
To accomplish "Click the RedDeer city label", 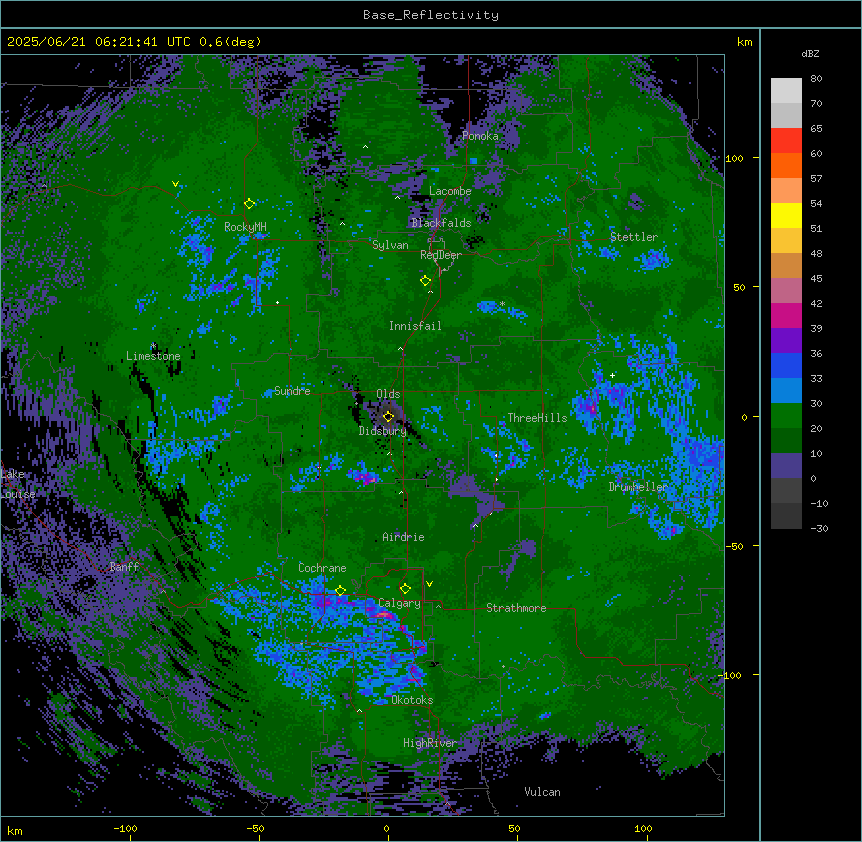I will 441,255.
